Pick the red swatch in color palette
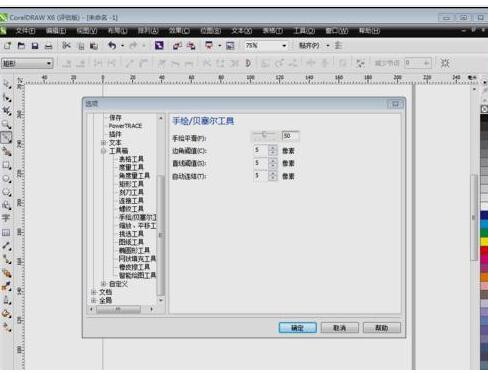Screen dimensions: 488x373 click(x=484, y=250)
